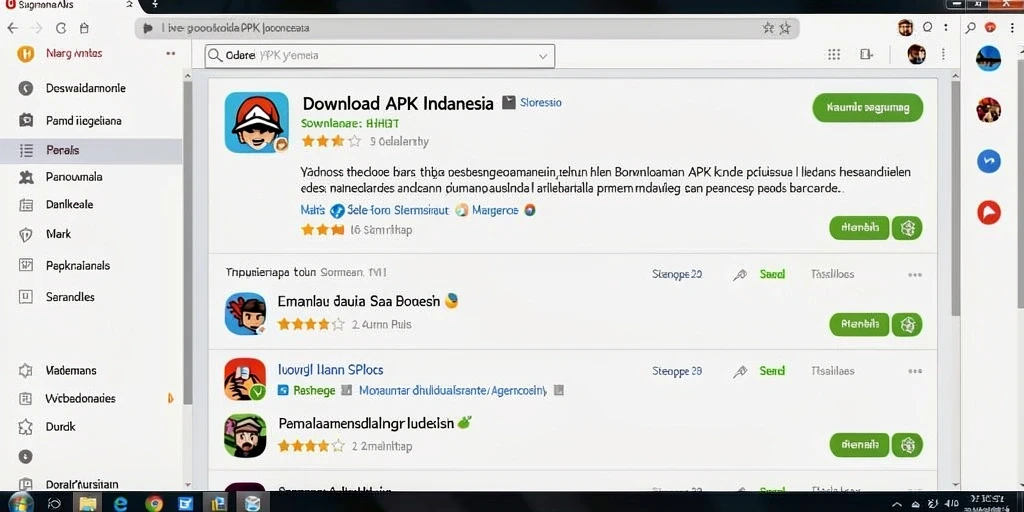Open the Pemalaamensdlaingr ludelsln app
1024x512 pixels.
tap(366, 423)
